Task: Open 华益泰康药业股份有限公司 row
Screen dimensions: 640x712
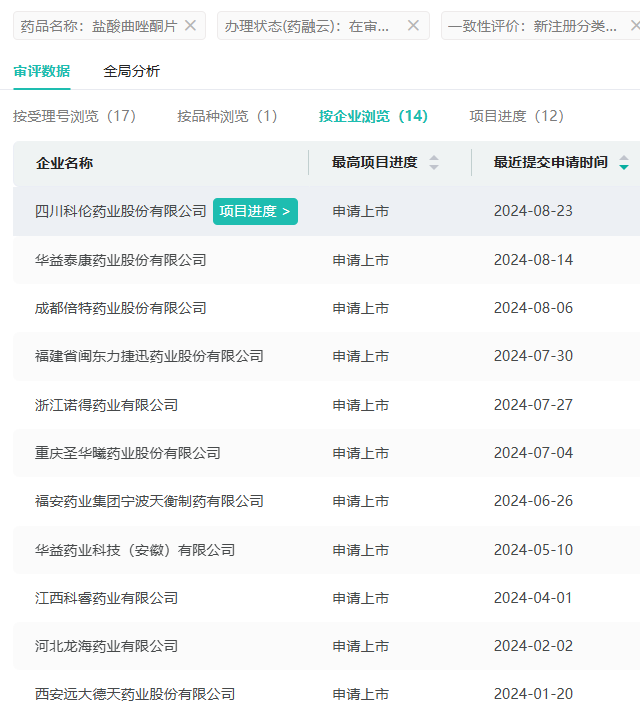Action: click(x=120, y=260)
